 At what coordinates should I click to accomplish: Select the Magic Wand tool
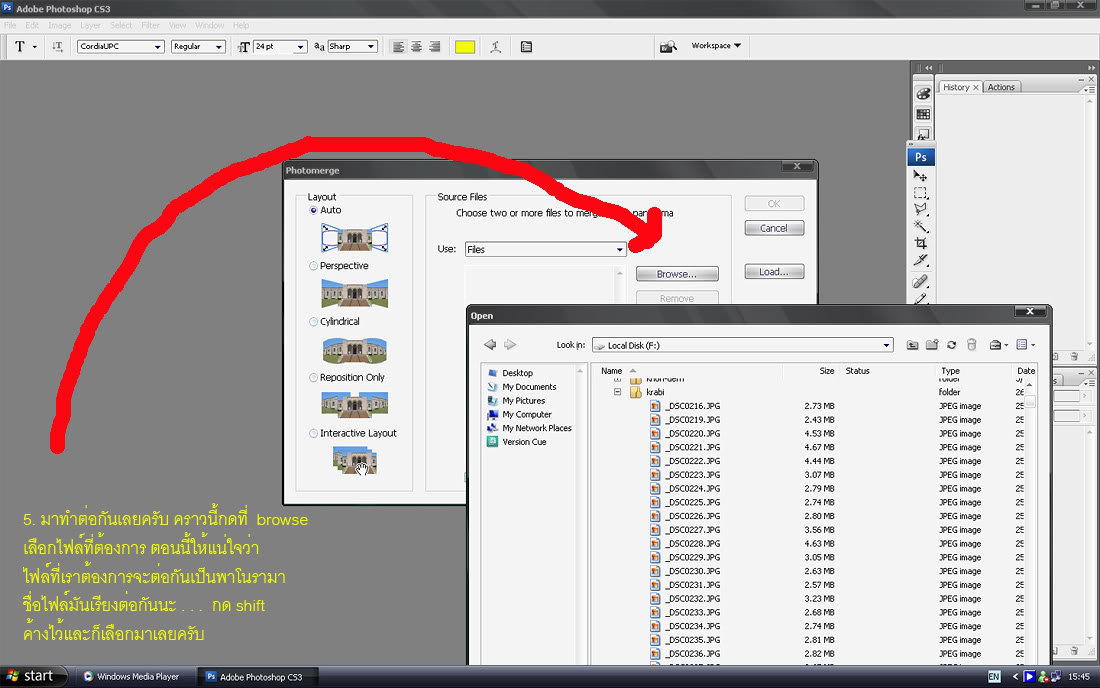[x=920, y=227]
